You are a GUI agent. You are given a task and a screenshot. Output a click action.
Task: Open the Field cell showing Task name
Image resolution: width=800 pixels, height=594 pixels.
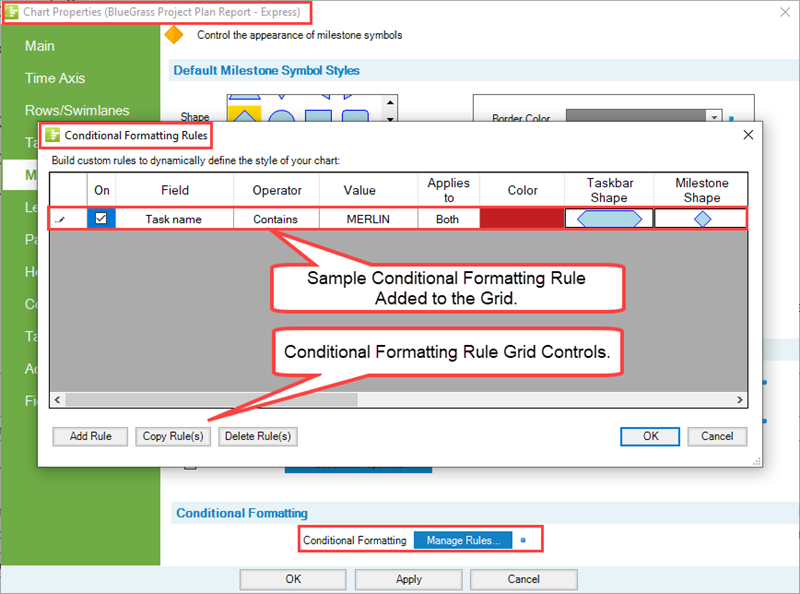[174, 219]
